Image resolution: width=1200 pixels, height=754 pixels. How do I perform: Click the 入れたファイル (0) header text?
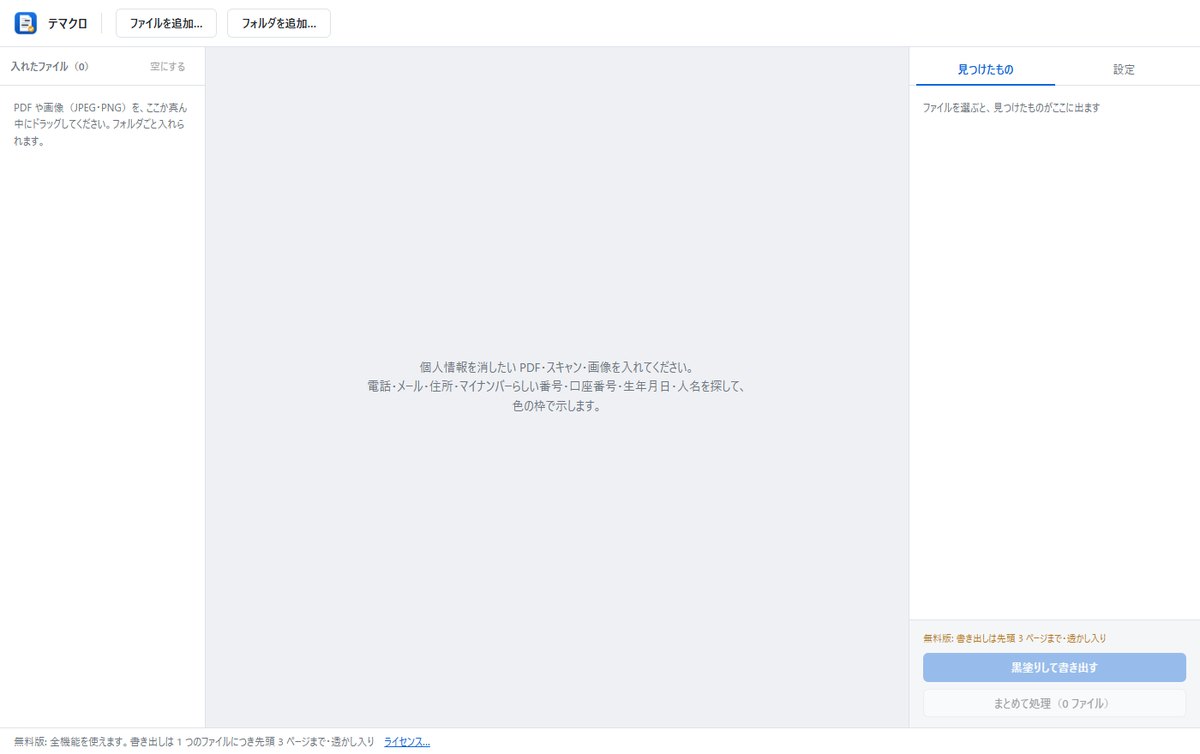point(49,67)
